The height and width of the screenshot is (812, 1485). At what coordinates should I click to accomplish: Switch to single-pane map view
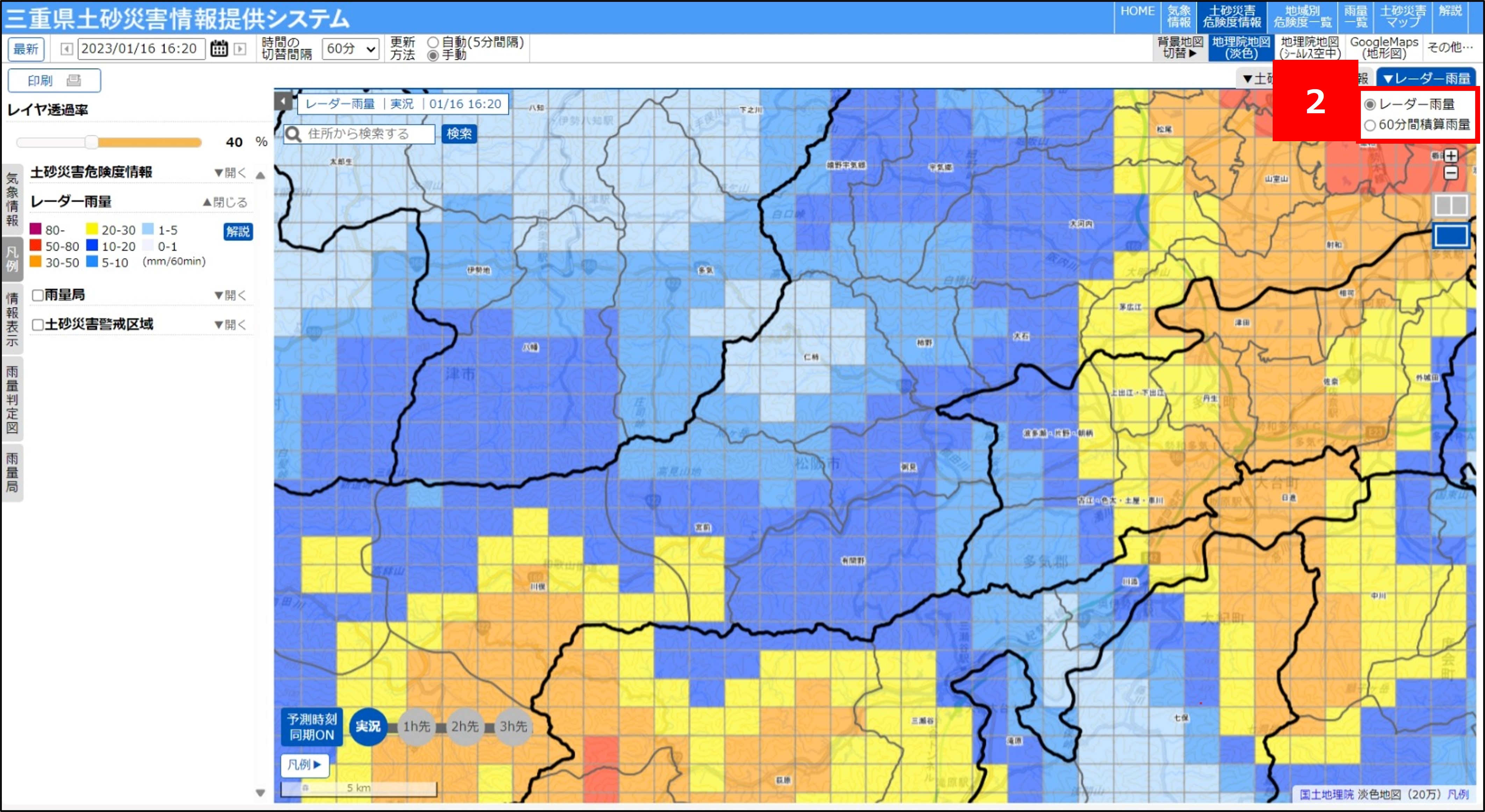tap(1451, 236)
